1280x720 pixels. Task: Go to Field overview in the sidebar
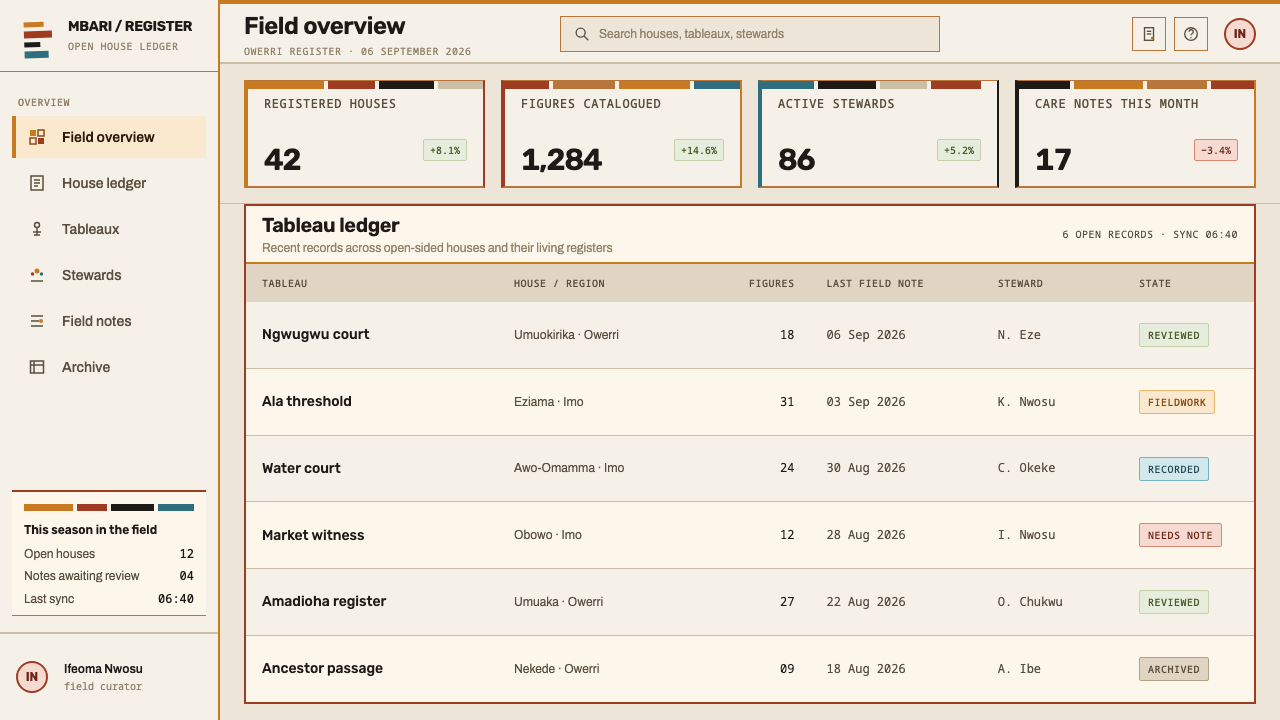(109, 137)
